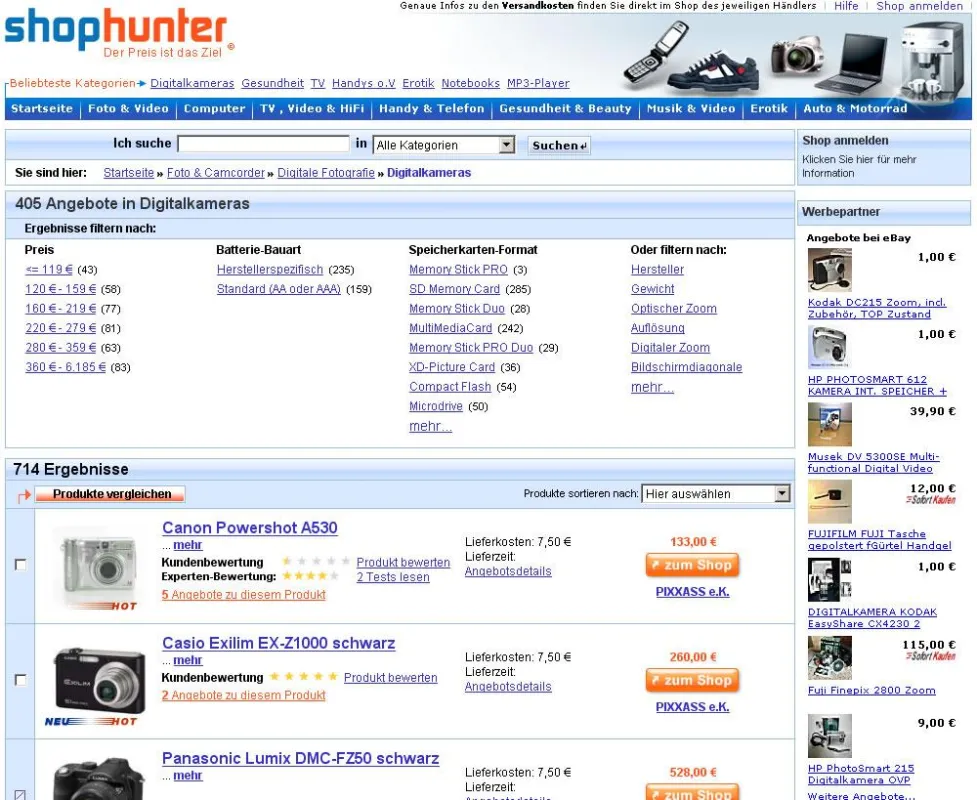Click the Kundenbewertung stars for Casio Exilim

pyautogui.click(x=303, y=677)
